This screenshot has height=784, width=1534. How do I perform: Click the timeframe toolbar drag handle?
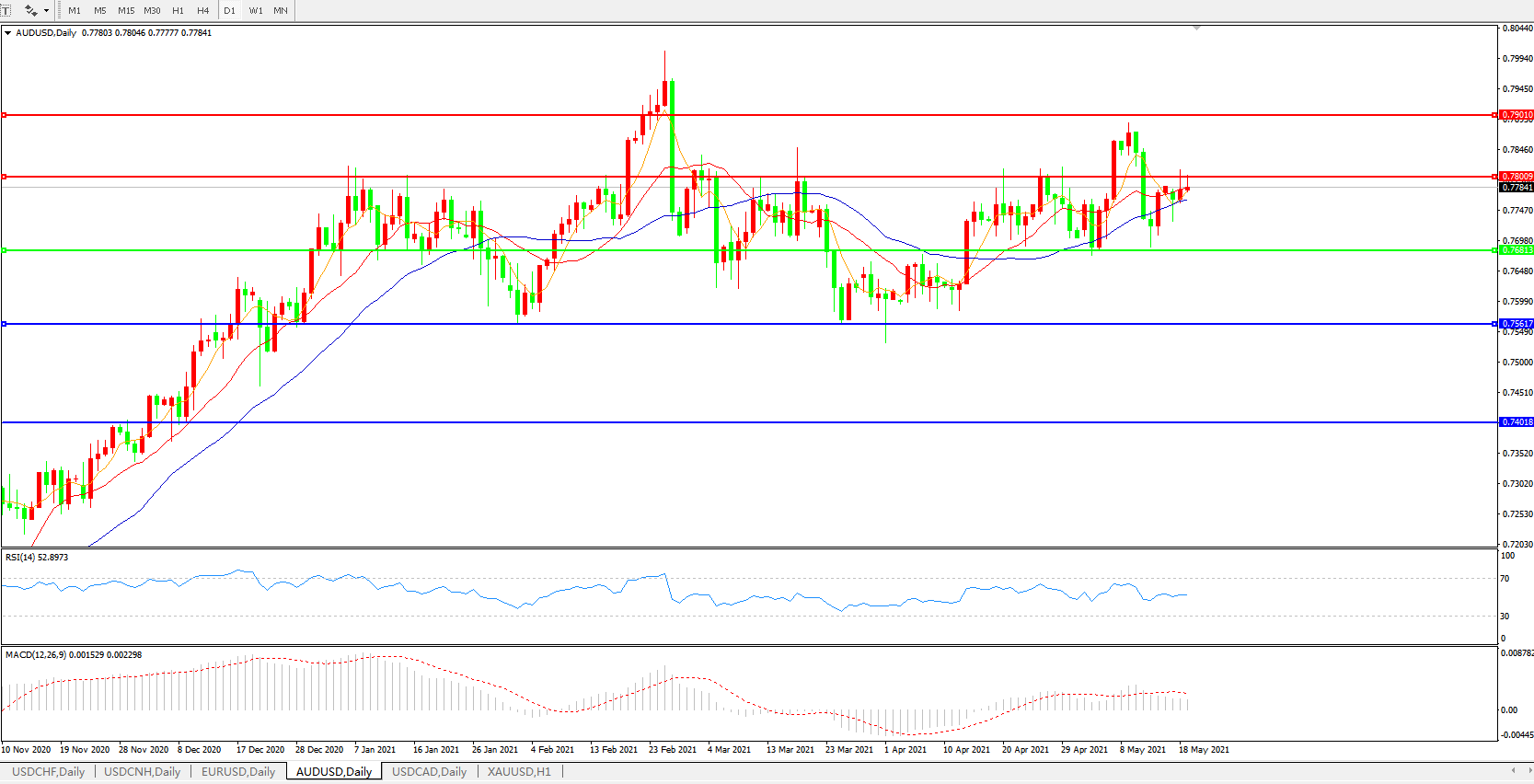click(x=60, y=10)
